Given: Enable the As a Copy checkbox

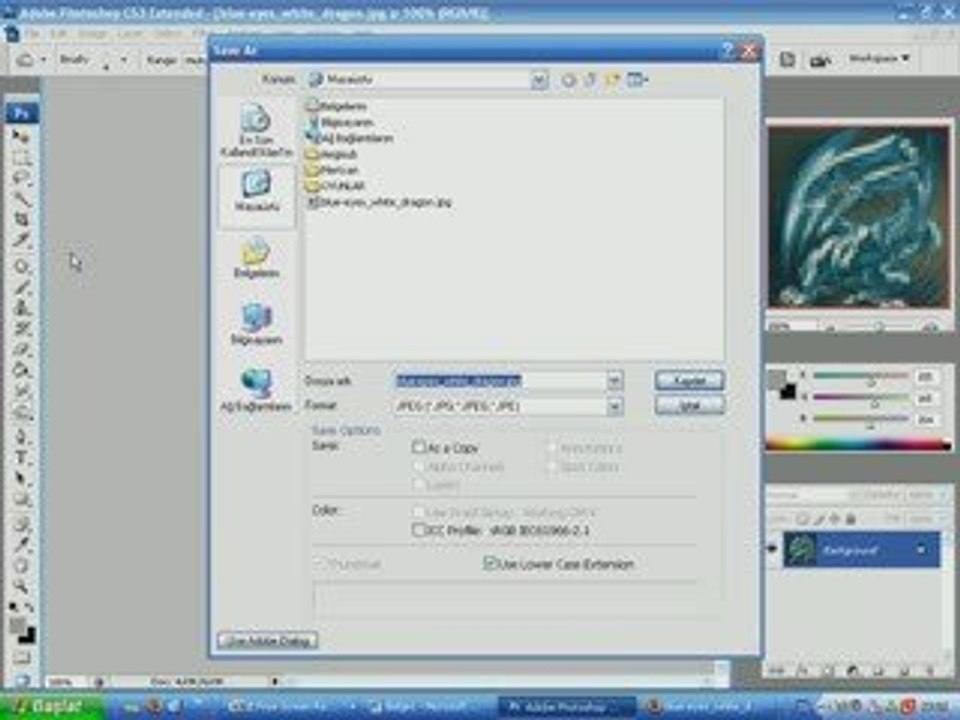Looking at the screenshot, I should [x=419, y=448].
